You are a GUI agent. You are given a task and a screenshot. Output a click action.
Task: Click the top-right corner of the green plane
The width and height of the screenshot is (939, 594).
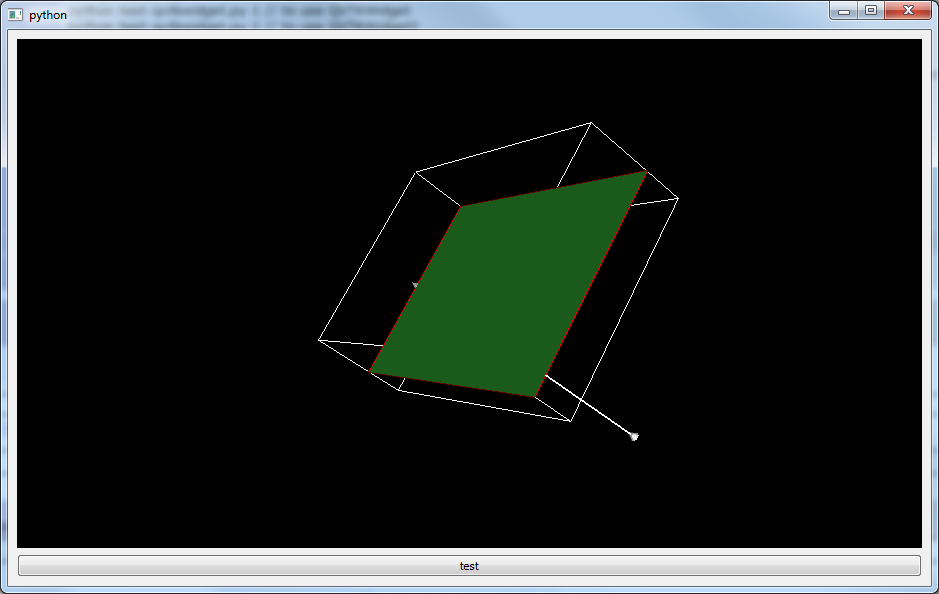pyautogui.click(x=645, y=172)
